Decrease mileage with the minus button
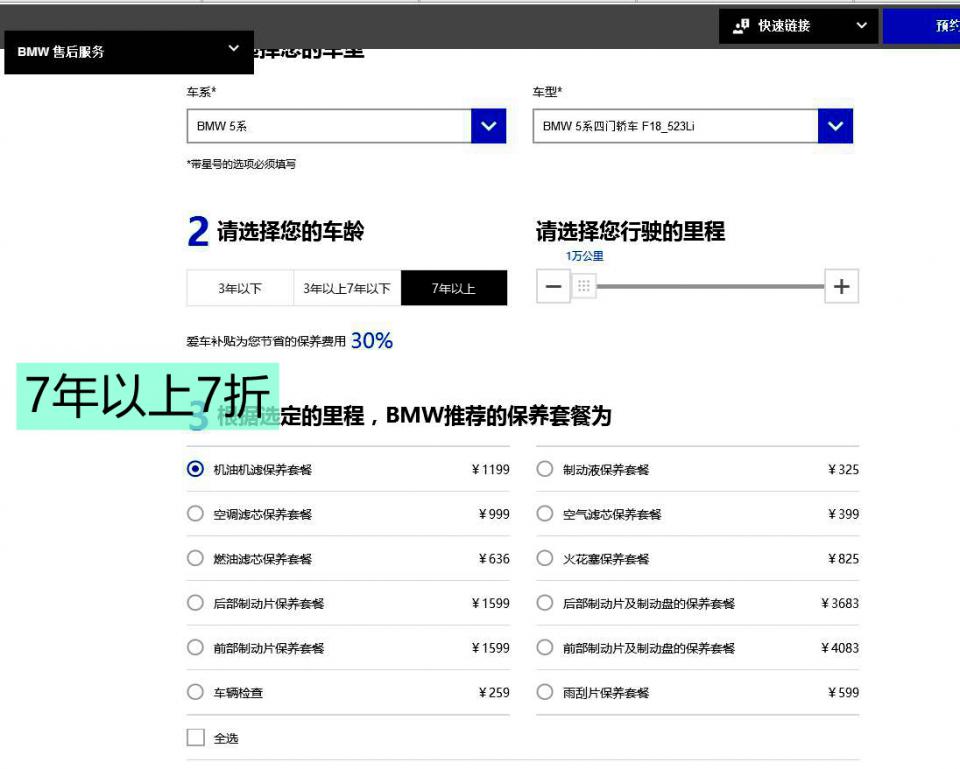 coord(553,286)
